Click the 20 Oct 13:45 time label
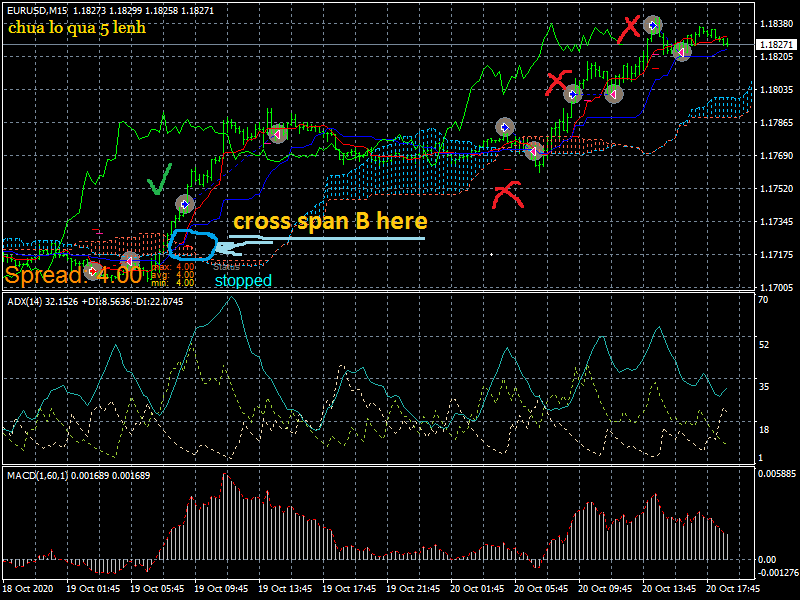This screenshot has width=801, height=600. point(669,589)
